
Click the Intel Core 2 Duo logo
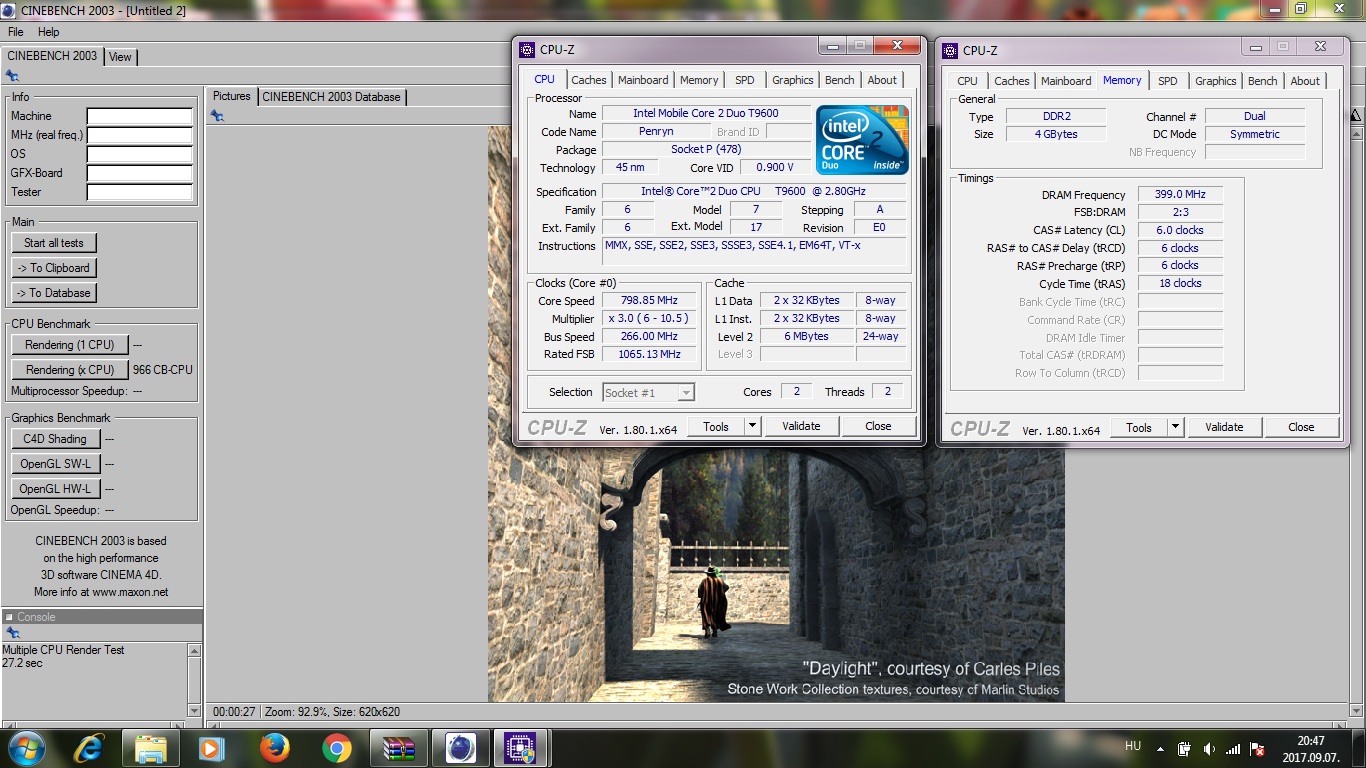[x=862, y=139]
